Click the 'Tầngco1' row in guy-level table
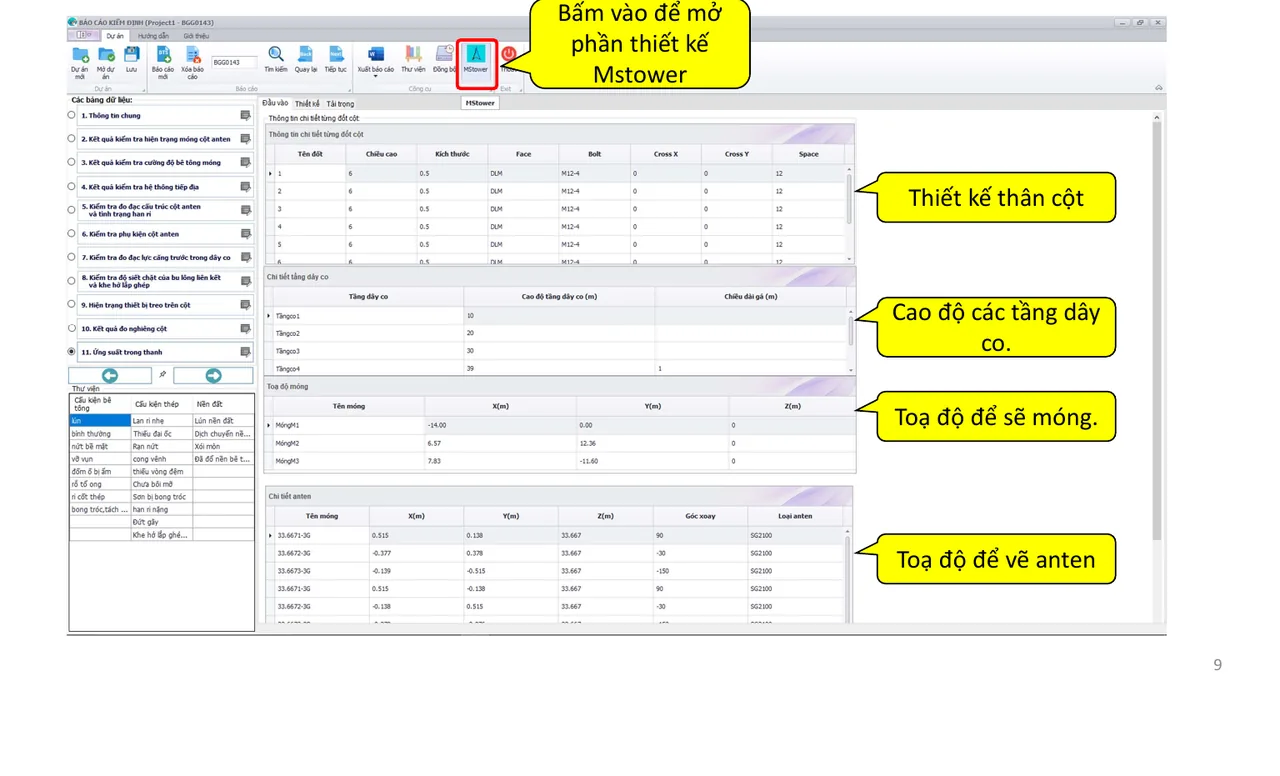This screenshot has width=1280, height=776. pos(560,316)
